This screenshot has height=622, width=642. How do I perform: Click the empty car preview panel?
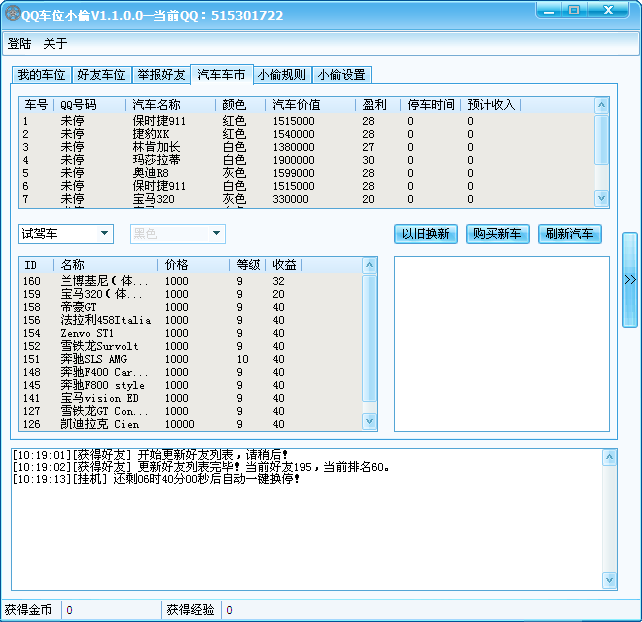(x=502, y=344)
